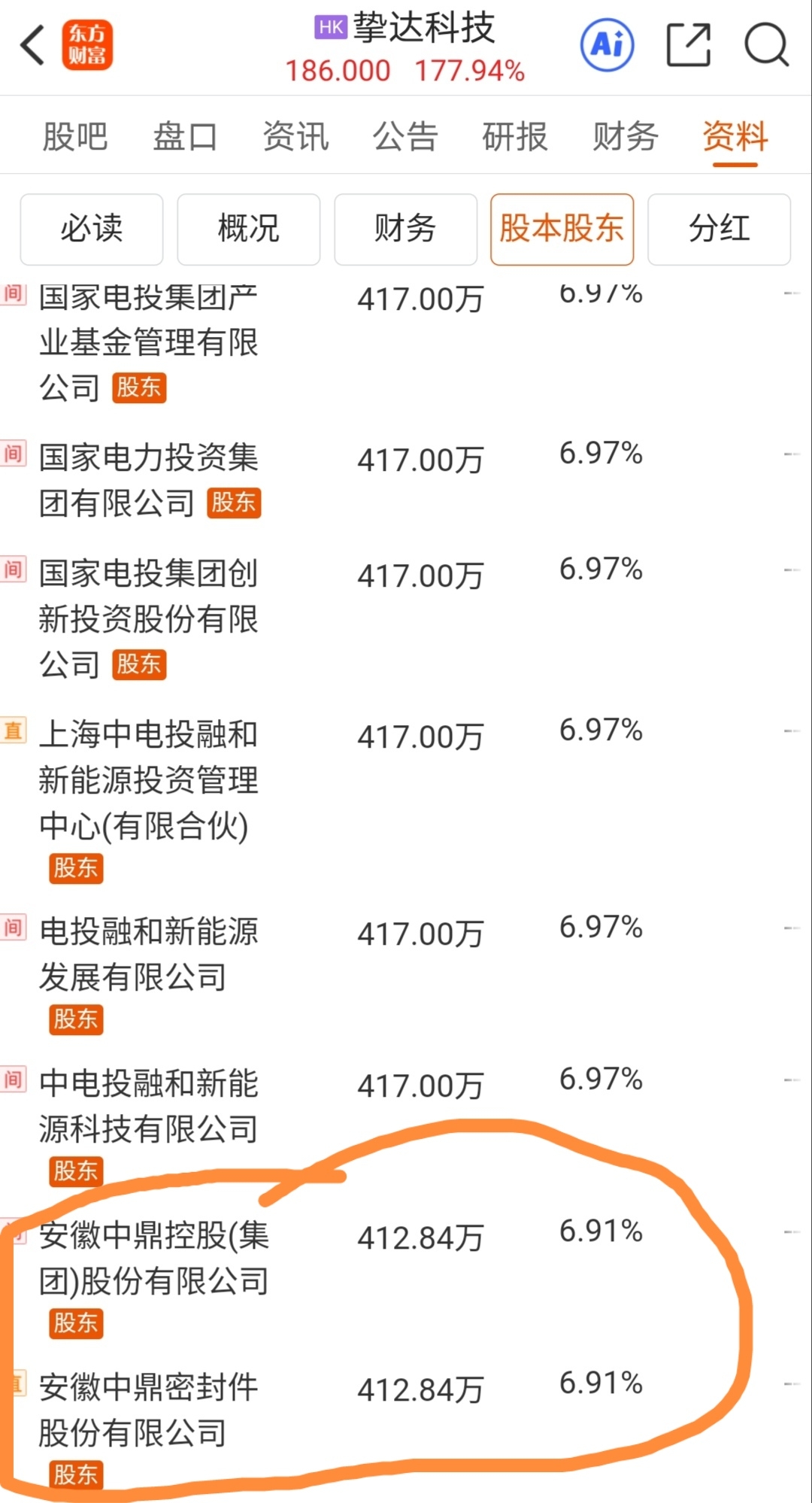This screenshot has height=1503, width=812.
Task: Tap the Eastmoney orange logo
Action: [x=87, y=45]
